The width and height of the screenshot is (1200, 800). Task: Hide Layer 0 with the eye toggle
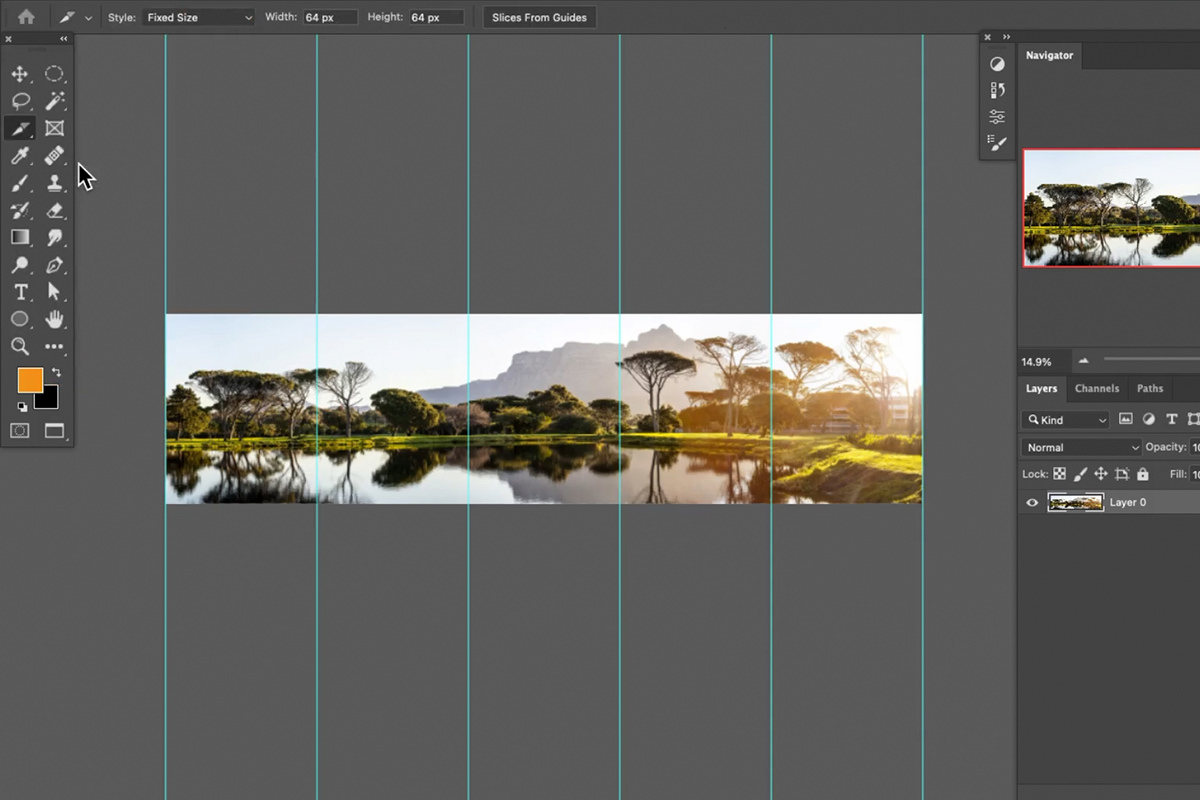pyautogui.click(x=1031, y=502)
